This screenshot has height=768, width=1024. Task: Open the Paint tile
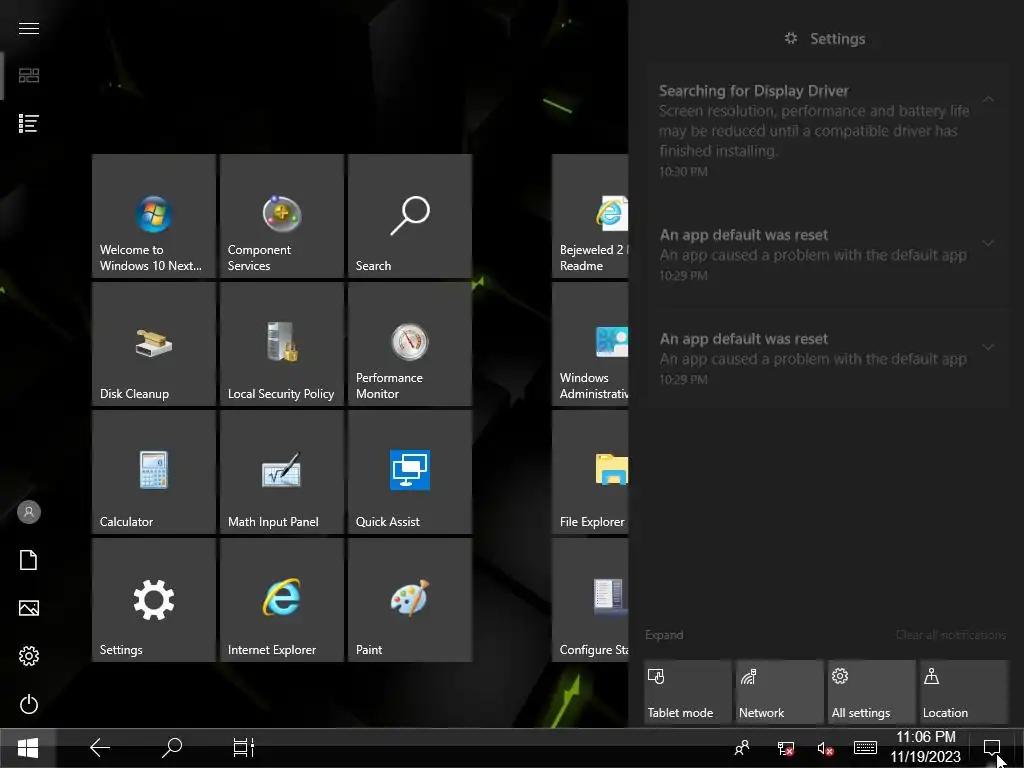click(409, 600)
